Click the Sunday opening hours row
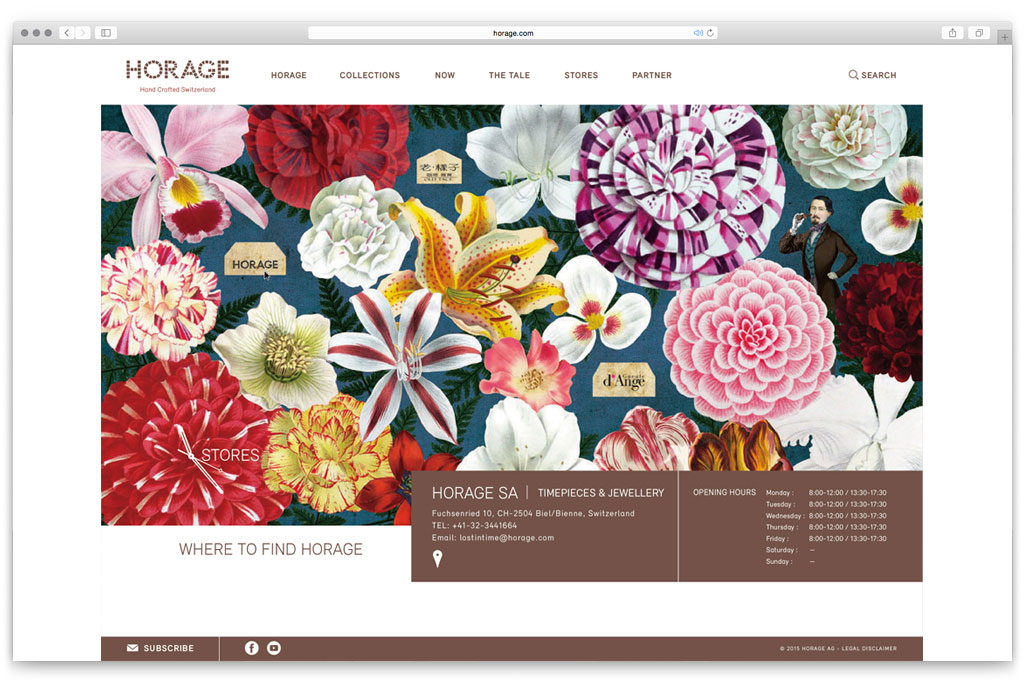 [x=790, y=562]
